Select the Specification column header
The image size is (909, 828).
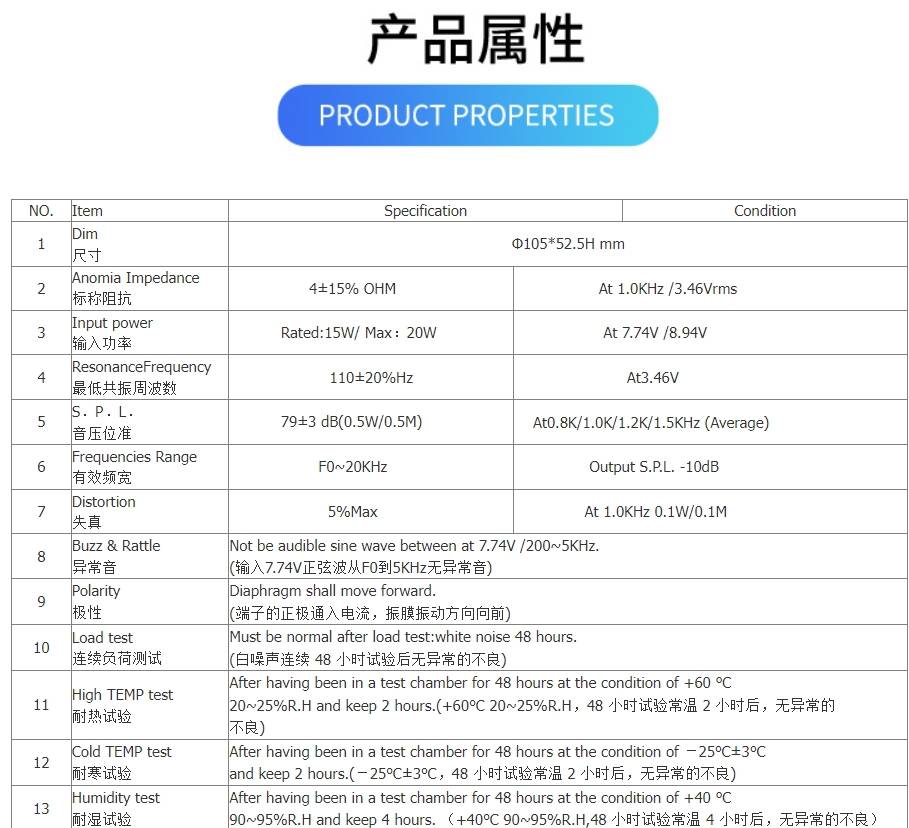(x=425, y=211)
